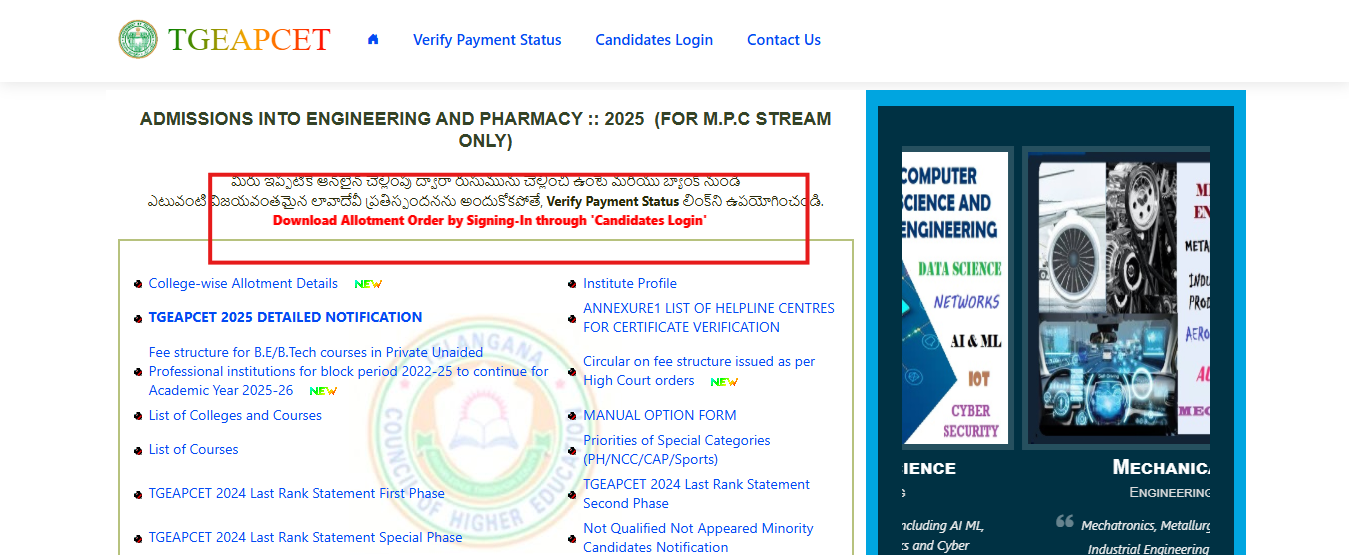Open the Institute Profile link

point(630,283)
